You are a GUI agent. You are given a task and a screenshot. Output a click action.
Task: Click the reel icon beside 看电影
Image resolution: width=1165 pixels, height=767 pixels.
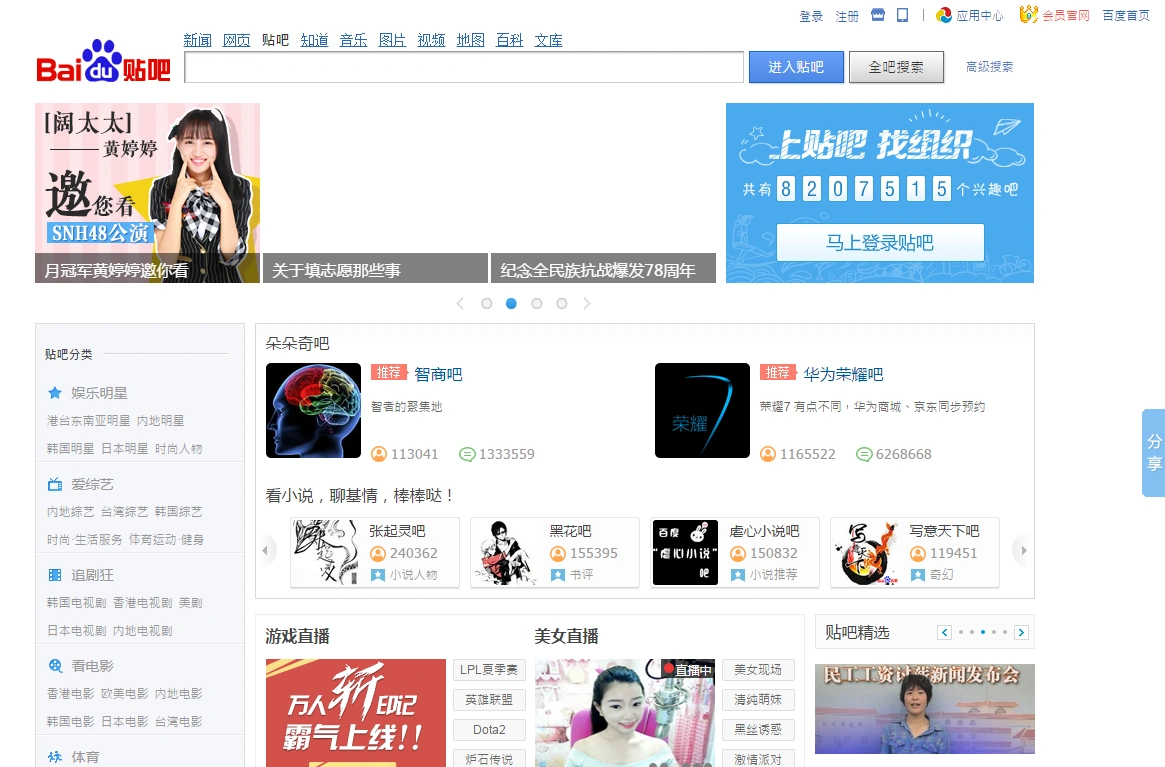[55, 666]
